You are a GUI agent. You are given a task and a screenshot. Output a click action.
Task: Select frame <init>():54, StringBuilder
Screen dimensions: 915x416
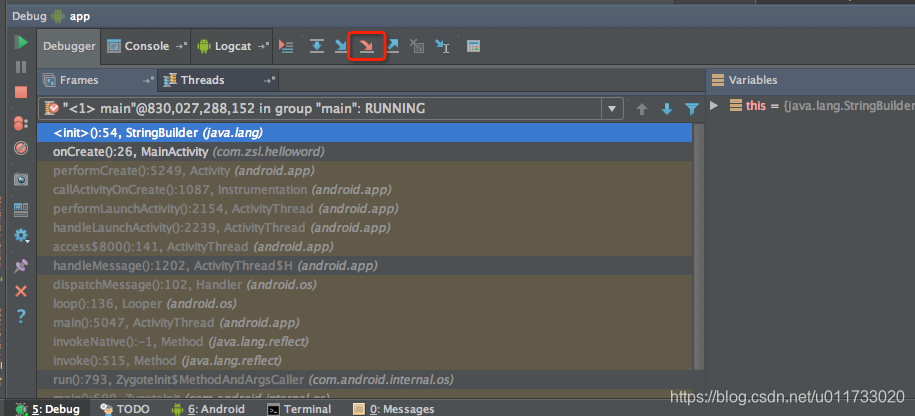(365, 132)
